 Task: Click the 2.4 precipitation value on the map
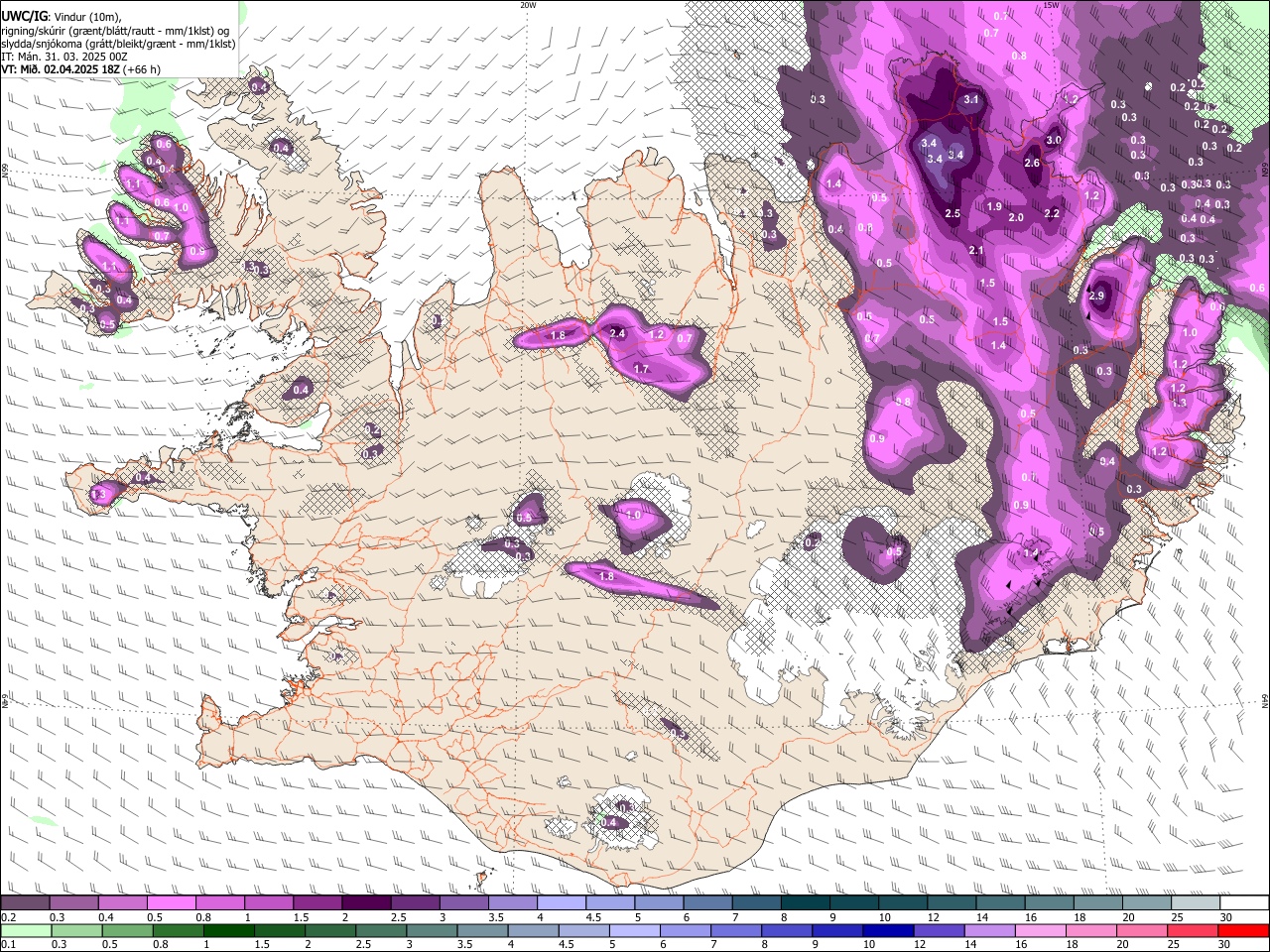pos(617,333)
